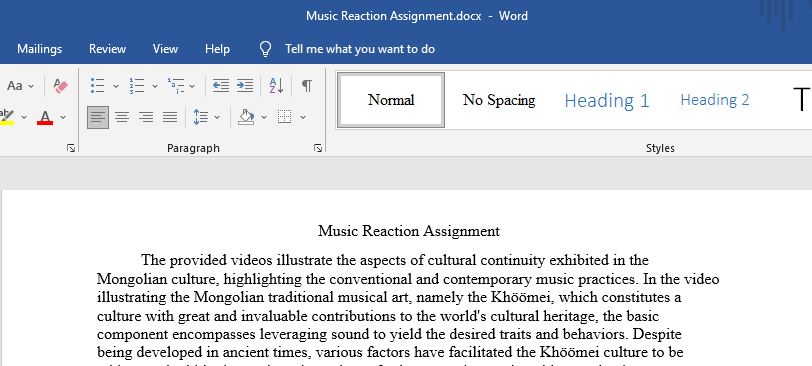Open the line spacing options dropdown arrow
This screenshot has width=812, height=366.
[x=216, y=118]
